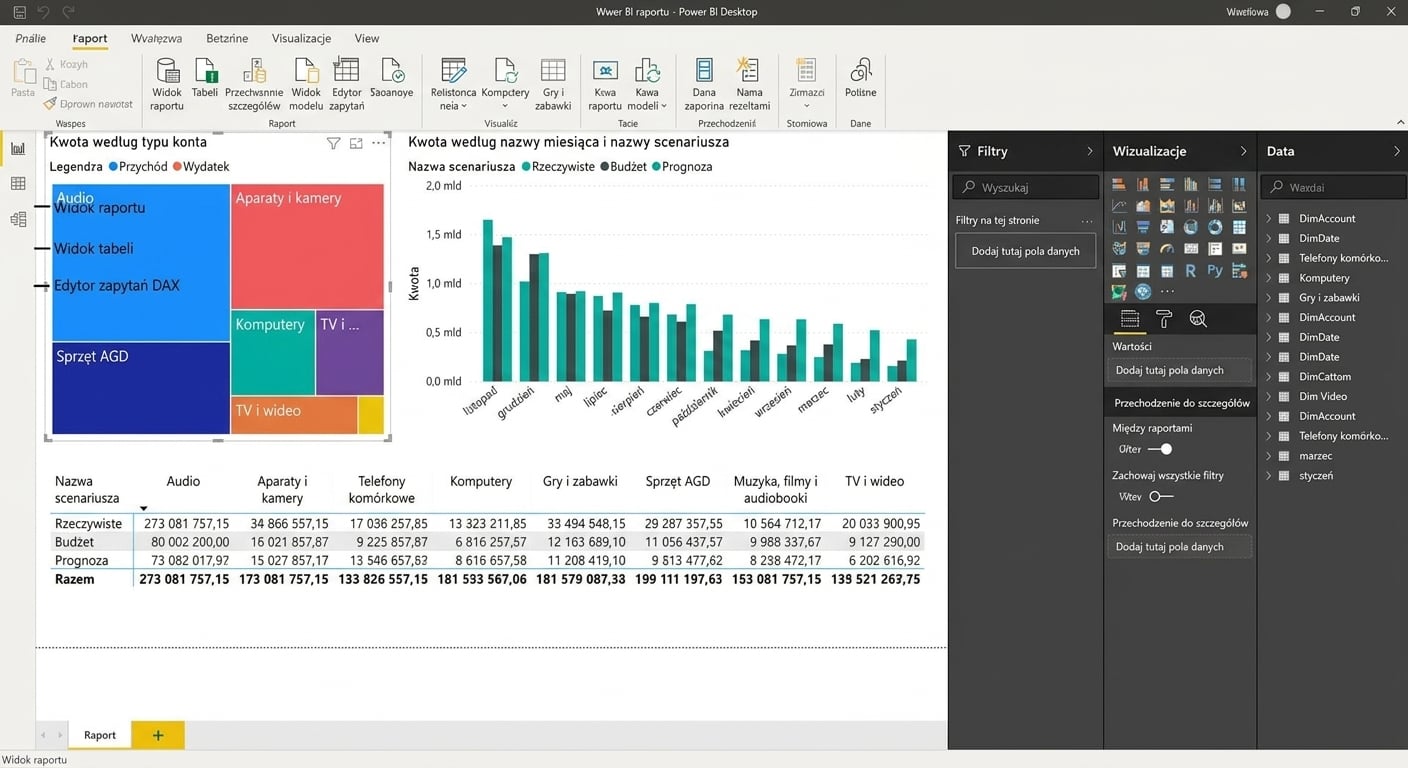The width and height of the screenshot is (1408, 768).
Task: Select the gauge visualization icon
Action: coord(1167,249)
